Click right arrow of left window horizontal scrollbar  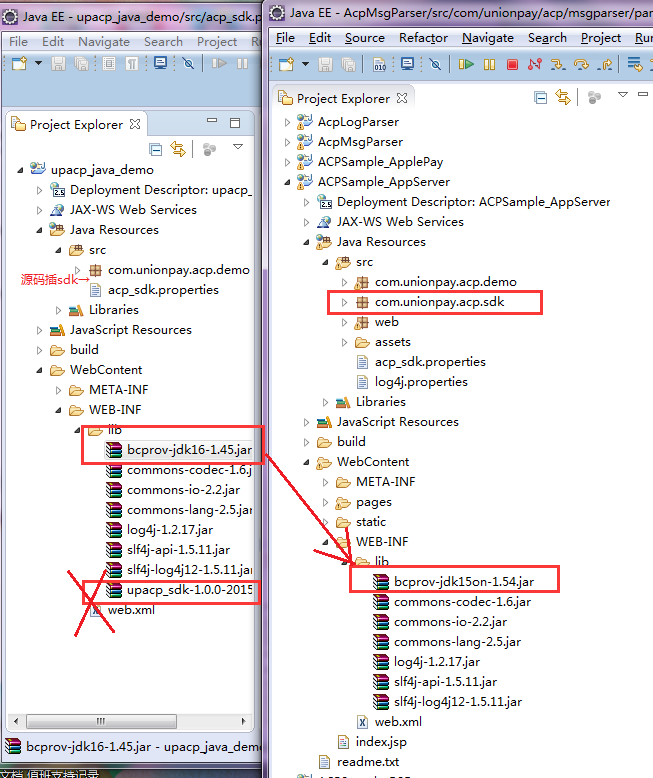pyautogui.click(x=243, y=721)
